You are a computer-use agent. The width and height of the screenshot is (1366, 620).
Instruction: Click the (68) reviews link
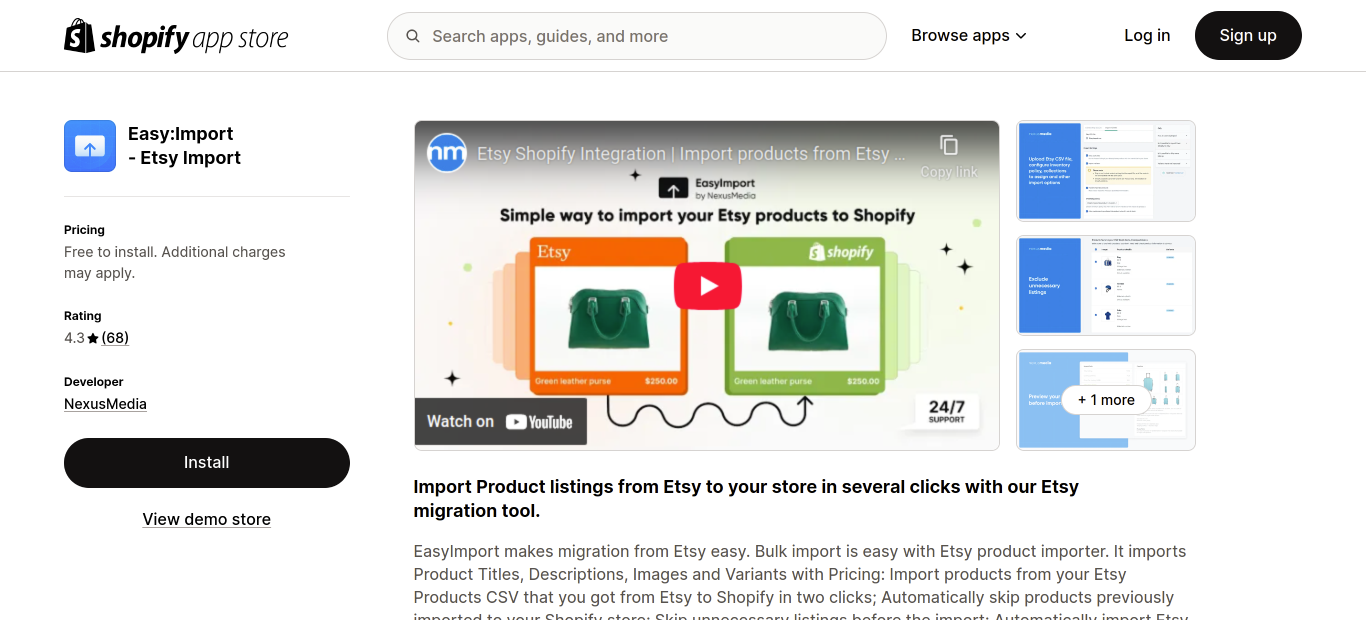coord(114,337)
